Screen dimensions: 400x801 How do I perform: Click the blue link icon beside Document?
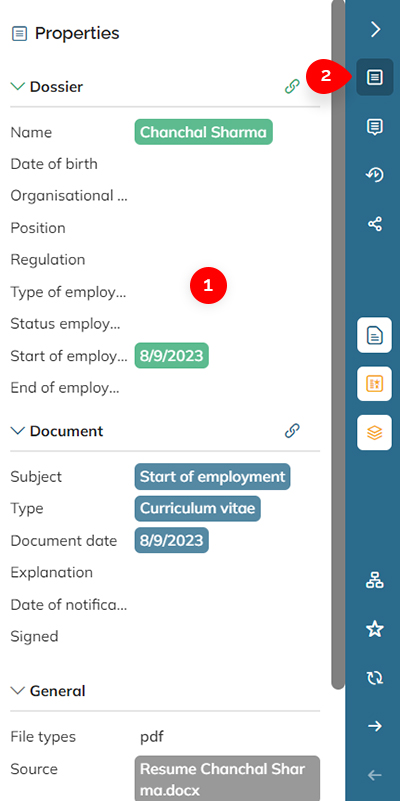tap(292, 431)
